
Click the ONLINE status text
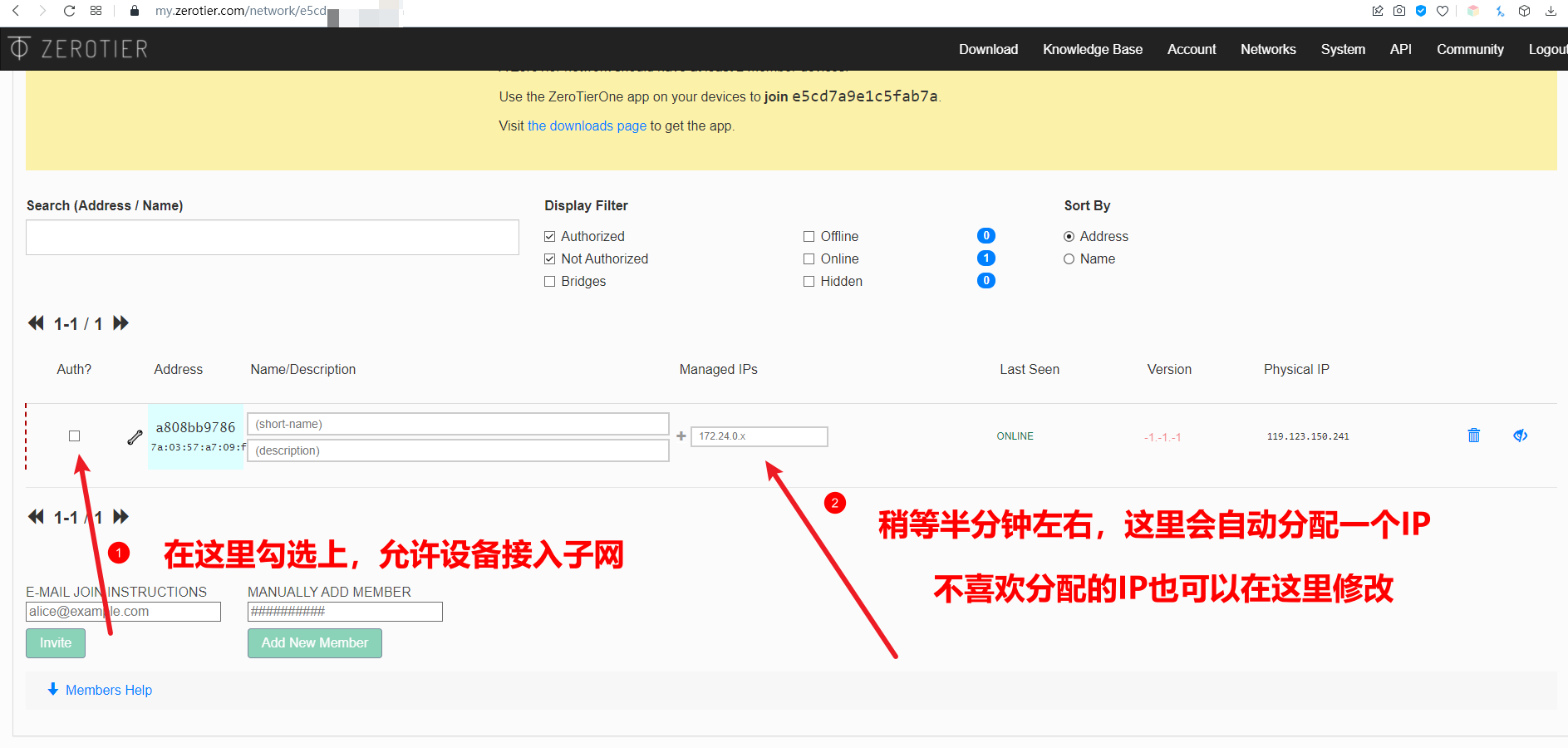click(x=1015, y=436)
